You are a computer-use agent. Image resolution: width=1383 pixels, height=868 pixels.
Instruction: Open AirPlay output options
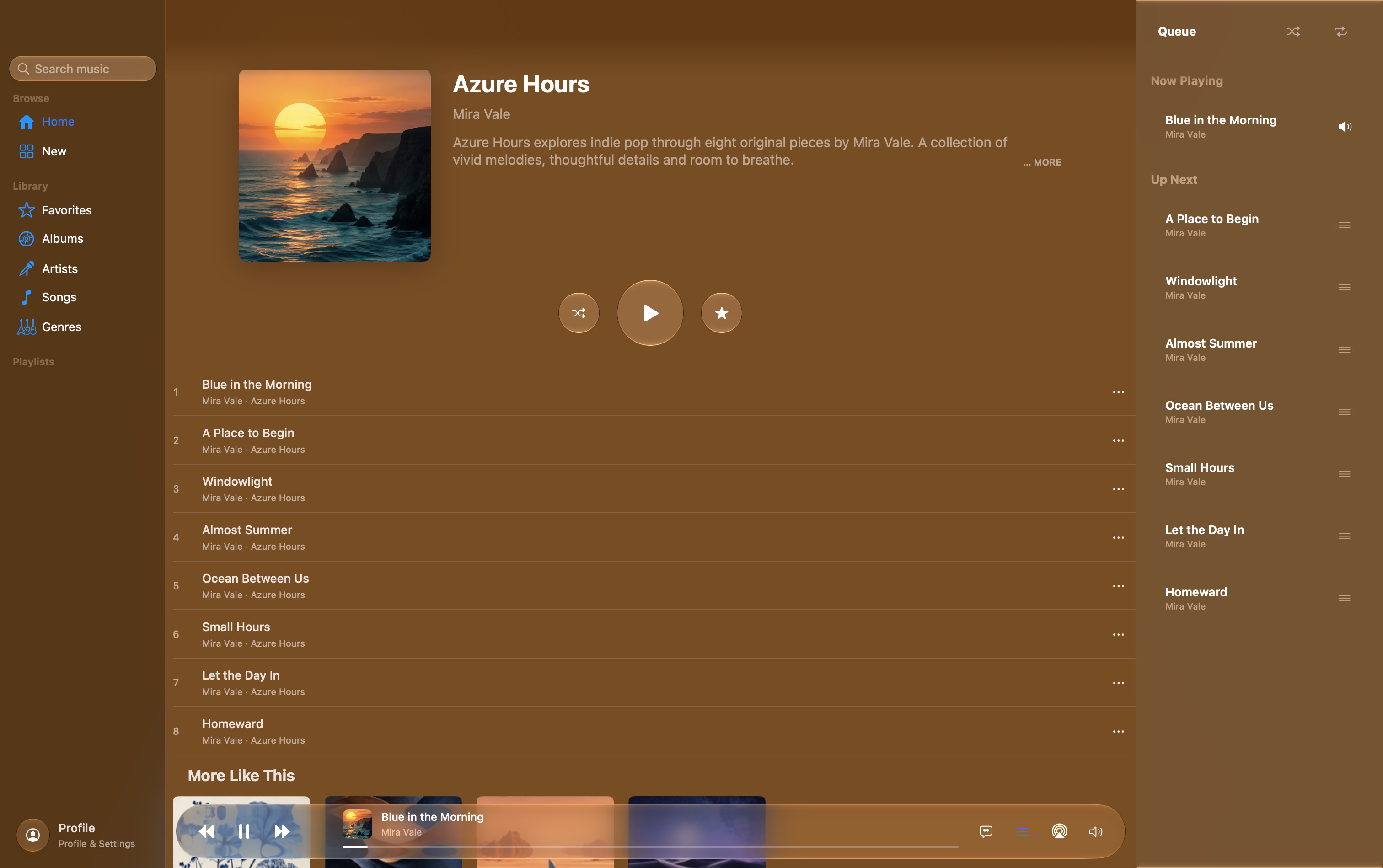(1059, 831)
